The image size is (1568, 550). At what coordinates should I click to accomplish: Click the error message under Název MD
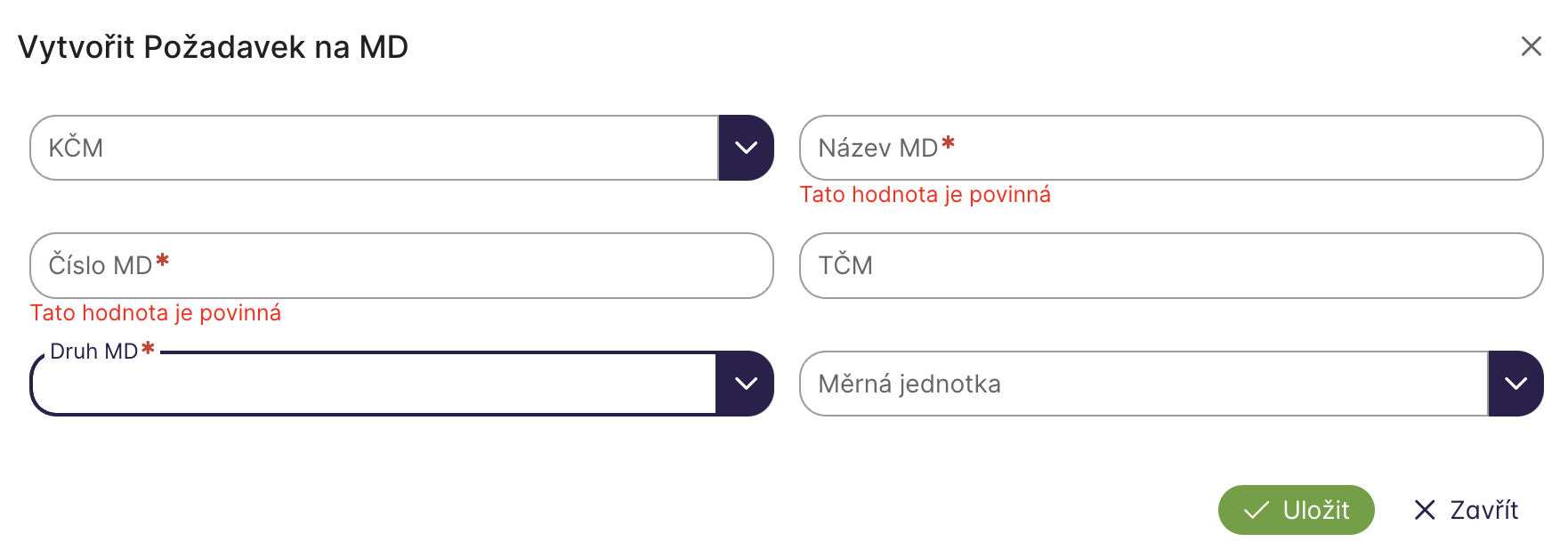point(925,195)
